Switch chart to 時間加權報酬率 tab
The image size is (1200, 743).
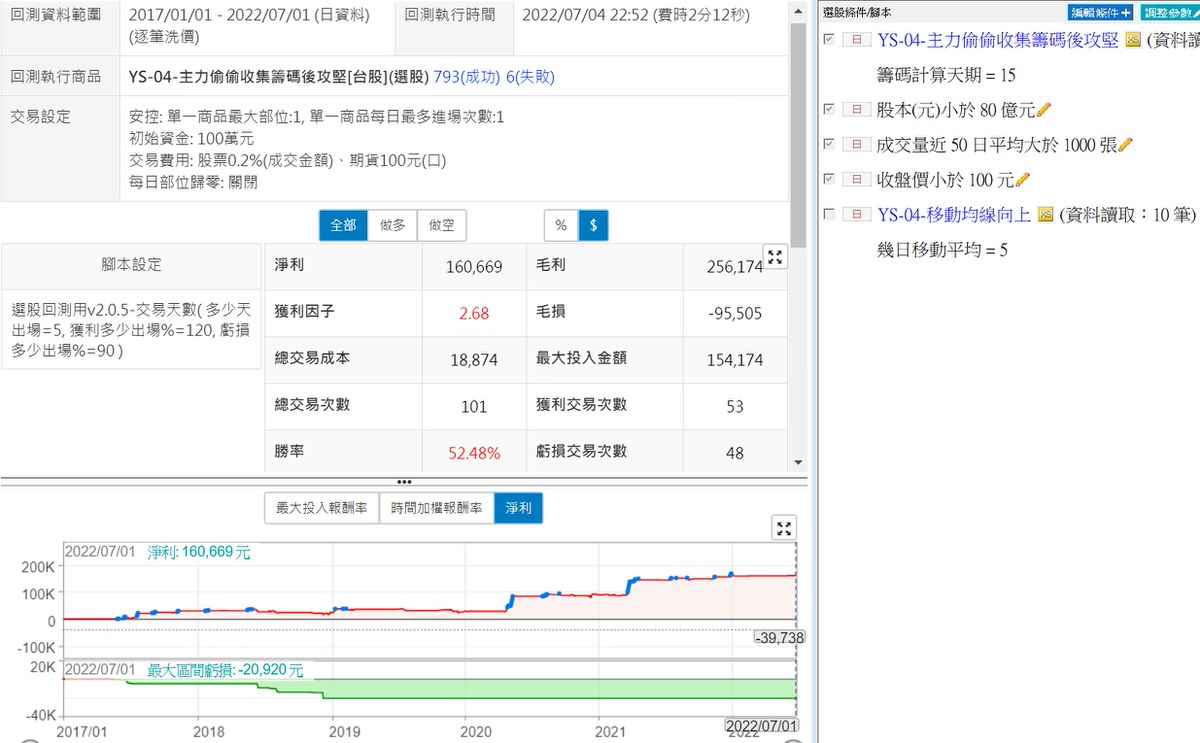tap(436, 508)
